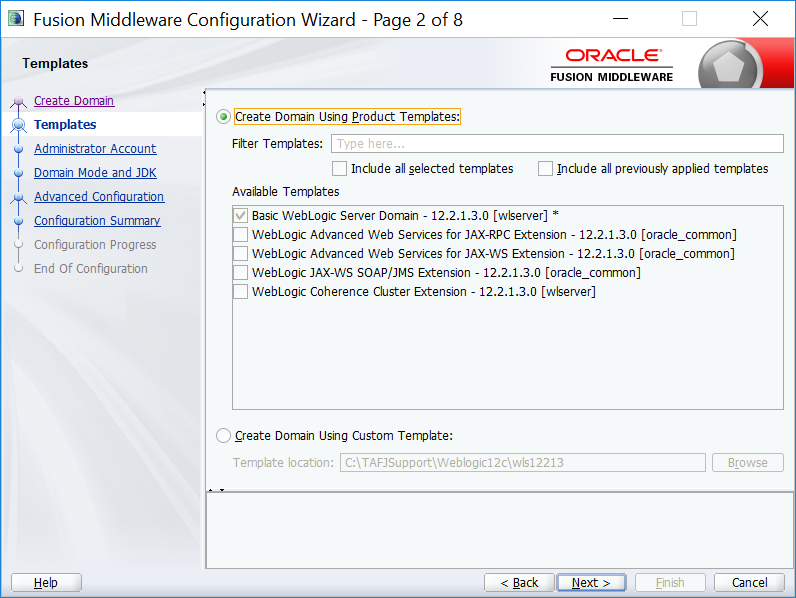The width and height of the screenshot is (796, 598).
Task: Check WebLogic JAX-WS SOAP/JMS Extension template
Action: [x=240, y=273]
